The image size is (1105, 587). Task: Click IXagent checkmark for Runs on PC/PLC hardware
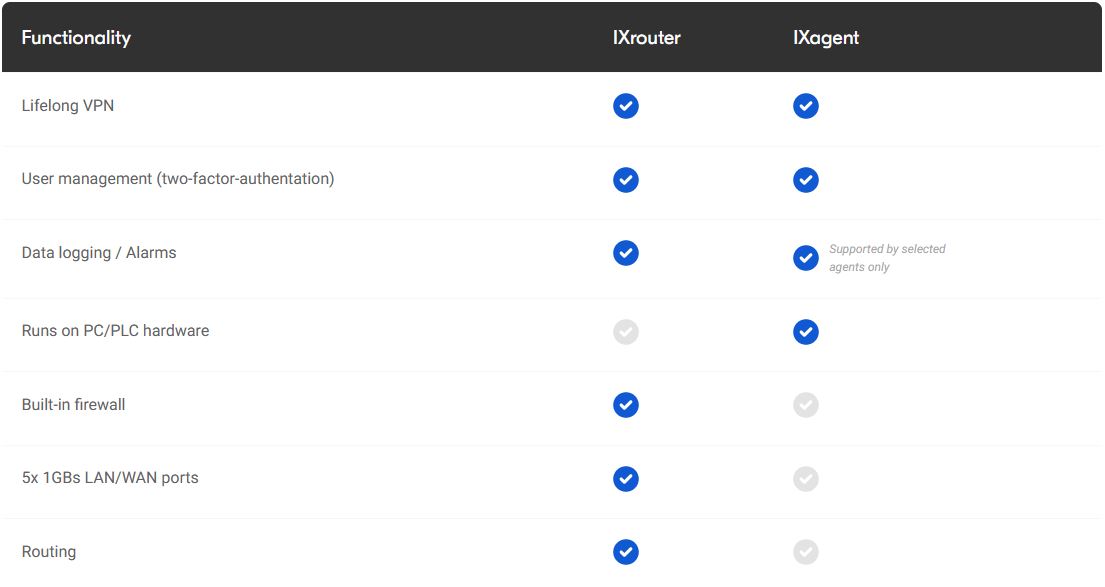(805, 331)
